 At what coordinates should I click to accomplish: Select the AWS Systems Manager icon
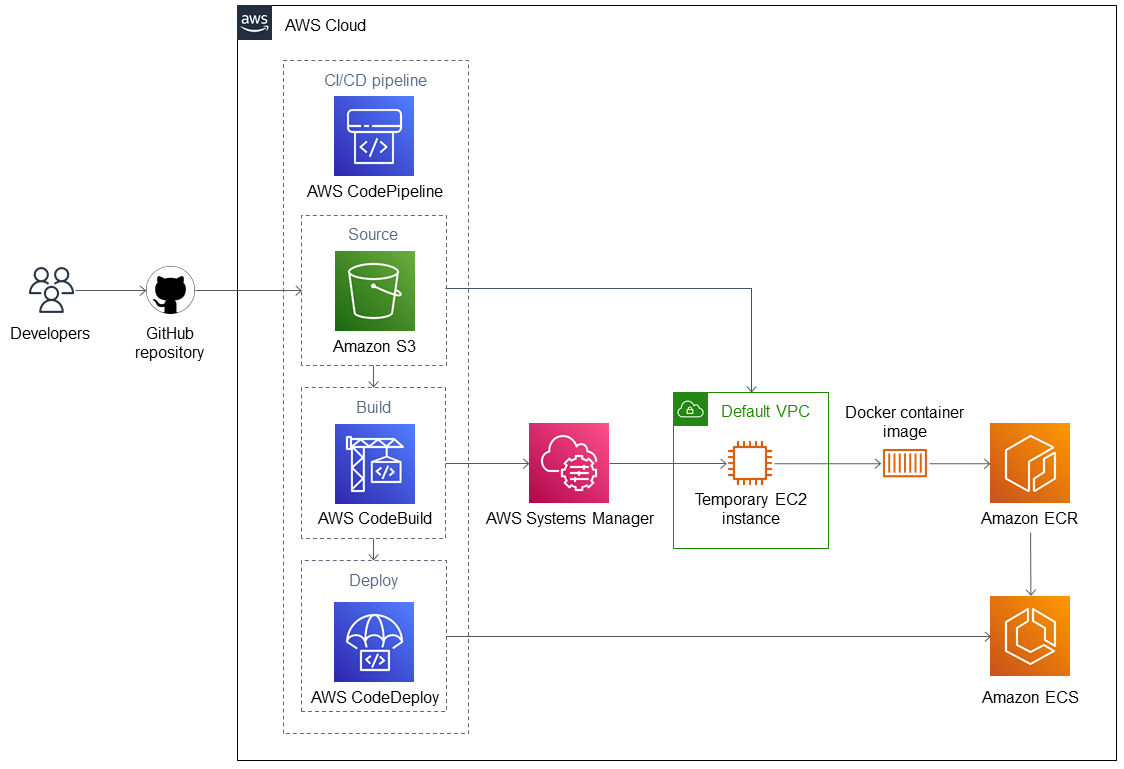[568, 463]
